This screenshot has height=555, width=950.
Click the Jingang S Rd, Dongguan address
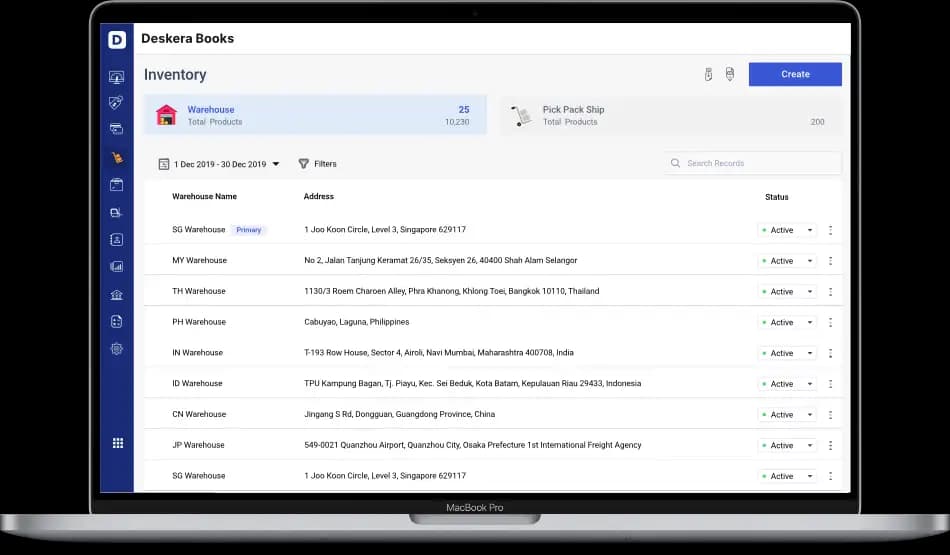pos(399,414)
